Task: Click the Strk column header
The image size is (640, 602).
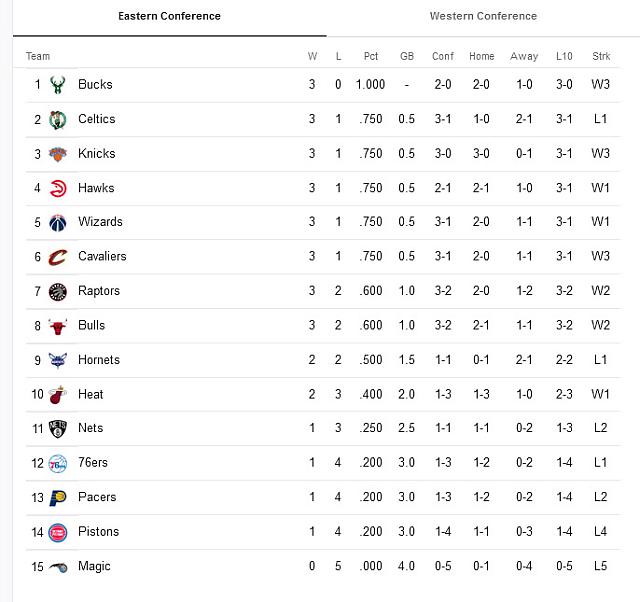Action: click(x=601, y=56)
